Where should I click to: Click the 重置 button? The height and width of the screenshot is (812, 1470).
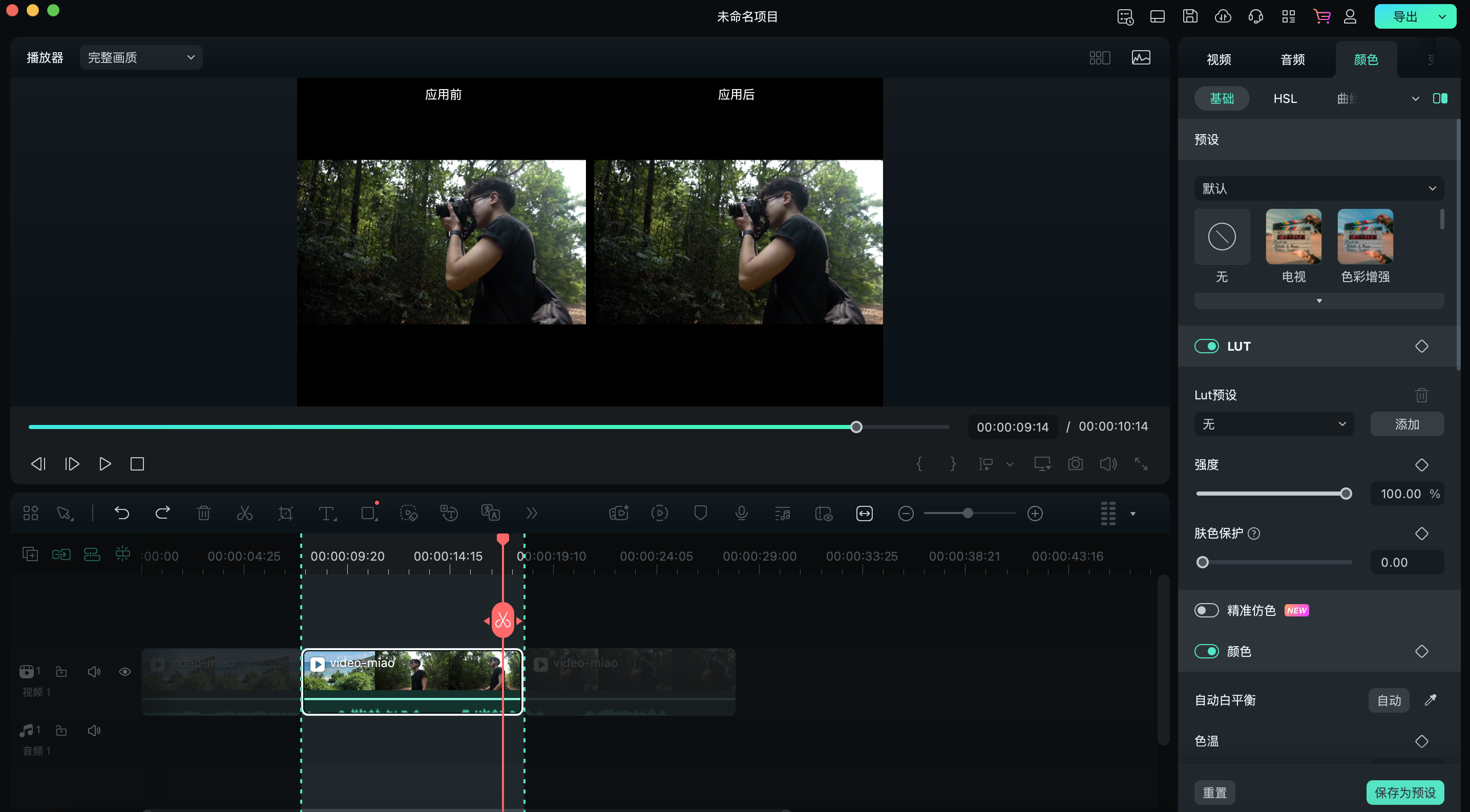tap(1214, 792)
